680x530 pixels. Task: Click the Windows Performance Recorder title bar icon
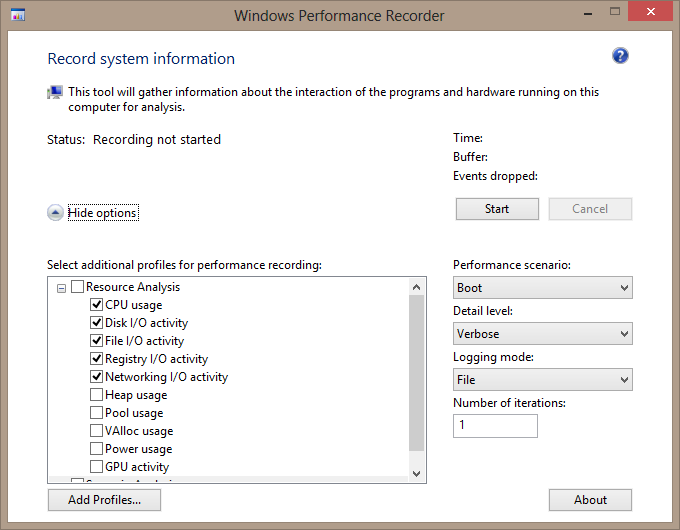(18, 15)
